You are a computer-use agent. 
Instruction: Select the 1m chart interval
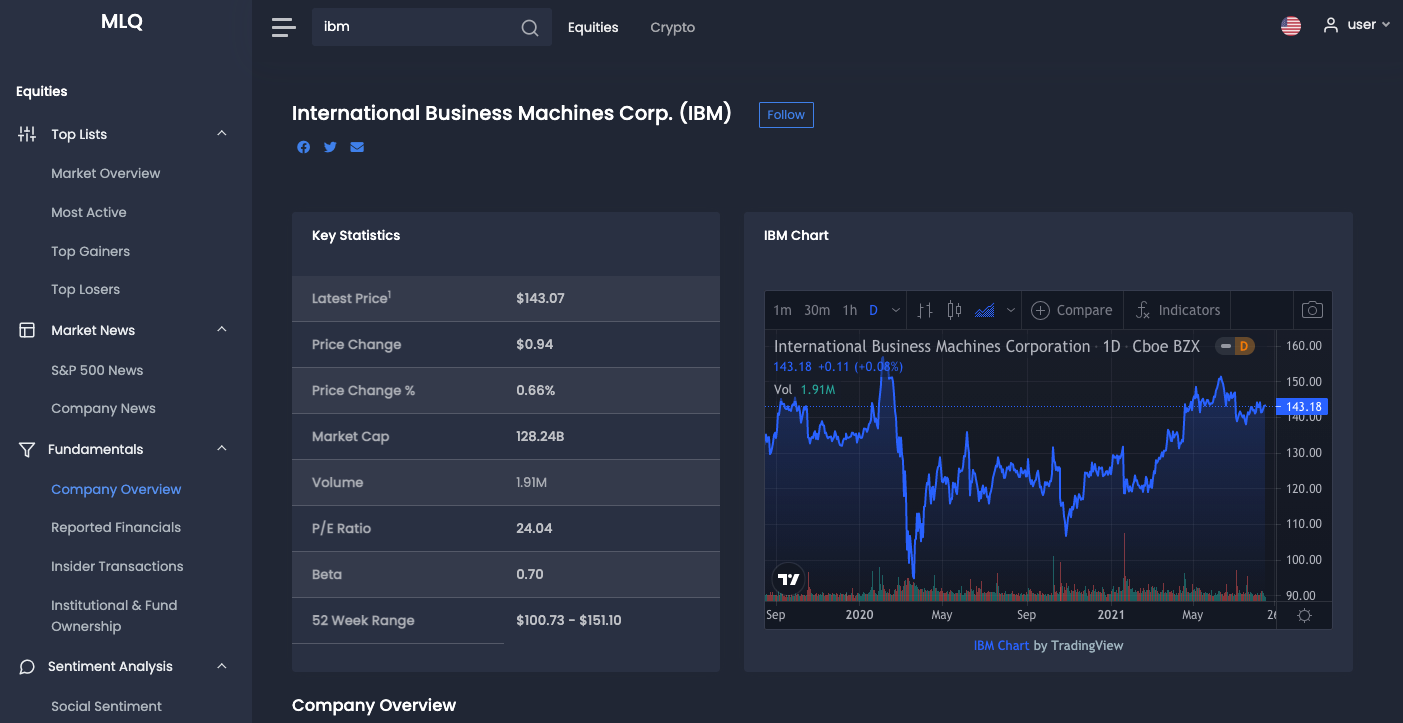782,310
